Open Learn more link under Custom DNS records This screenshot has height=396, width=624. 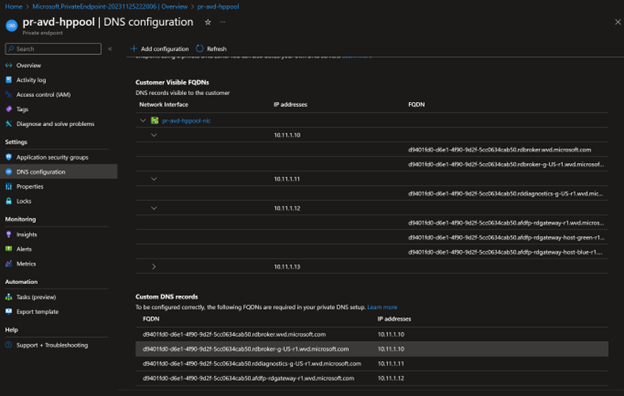click(382, 307)
